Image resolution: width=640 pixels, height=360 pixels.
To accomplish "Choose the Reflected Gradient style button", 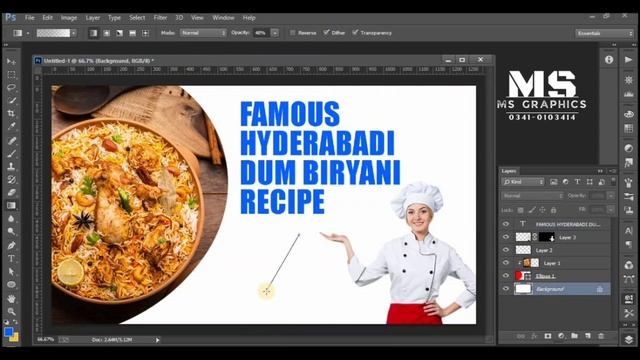I will 133,33.
